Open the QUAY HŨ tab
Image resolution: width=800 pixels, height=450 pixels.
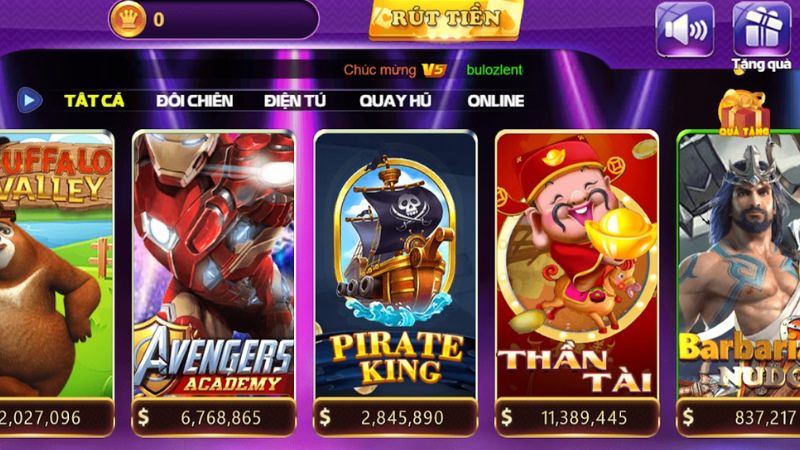tap(395, 101)
